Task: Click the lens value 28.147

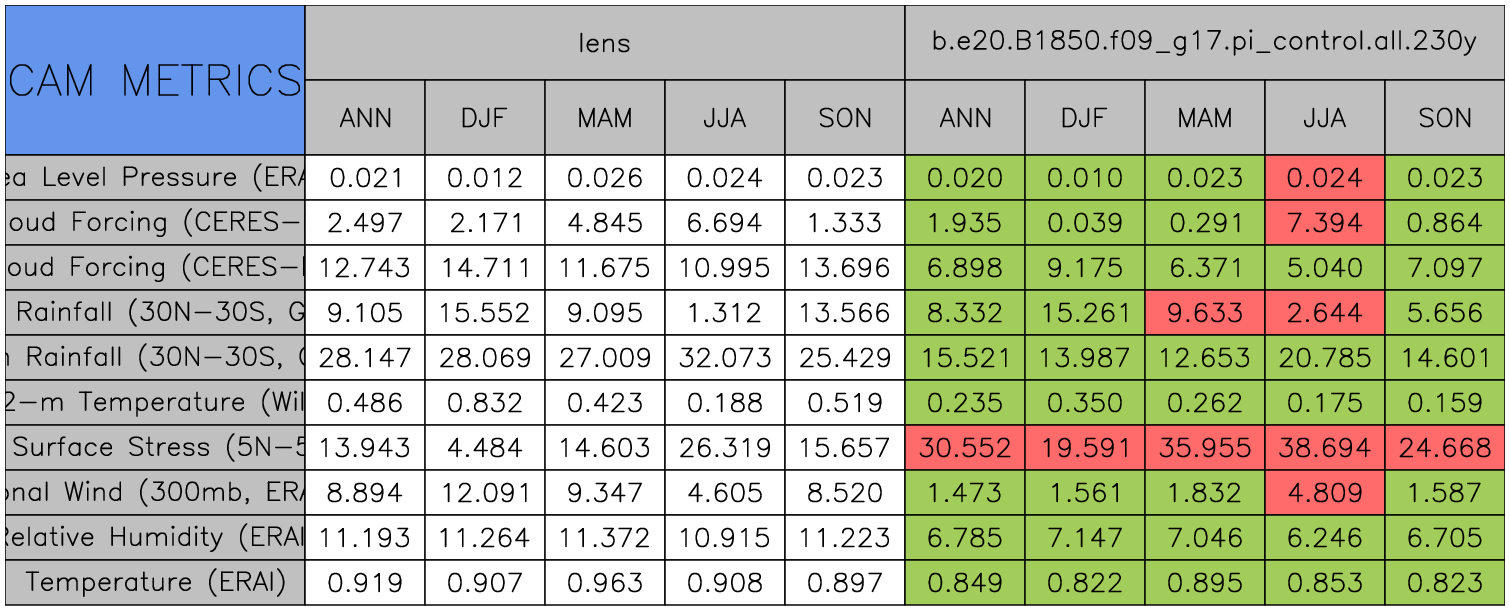Action: point(365,358)
